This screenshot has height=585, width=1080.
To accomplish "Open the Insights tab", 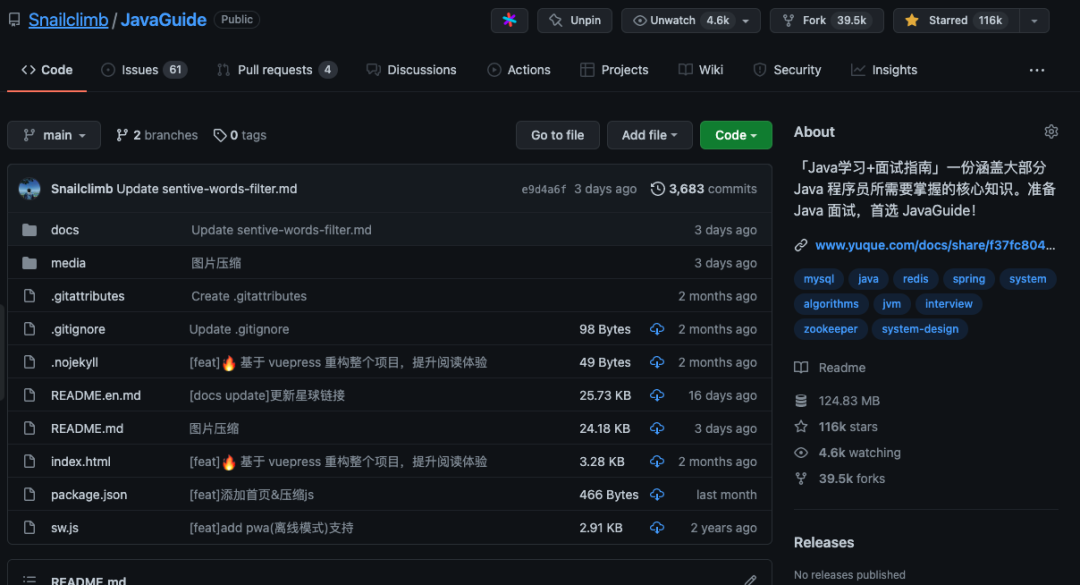I will pyautogui.click(x=884, y=70).
